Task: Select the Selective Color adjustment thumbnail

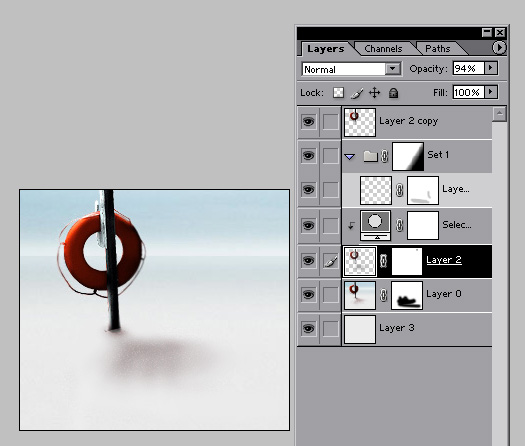Action: point(375,225)
